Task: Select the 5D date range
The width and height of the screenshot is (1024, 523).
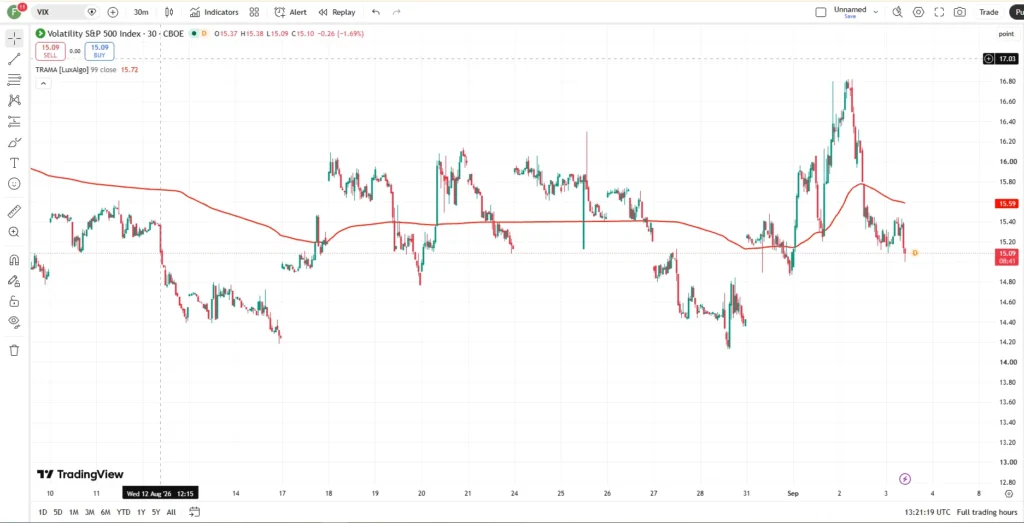Action: [x=58, y=512]
